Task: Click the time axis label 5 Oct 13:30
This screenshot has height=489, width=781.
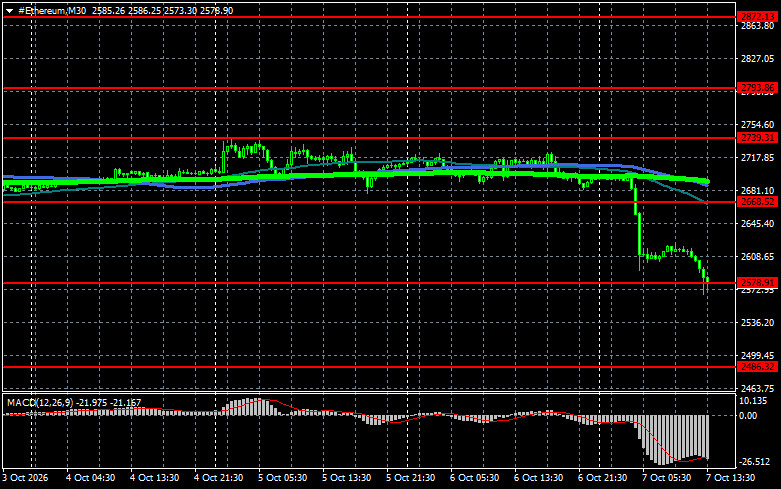Action: pyautogui.click(x=347, y=478)
